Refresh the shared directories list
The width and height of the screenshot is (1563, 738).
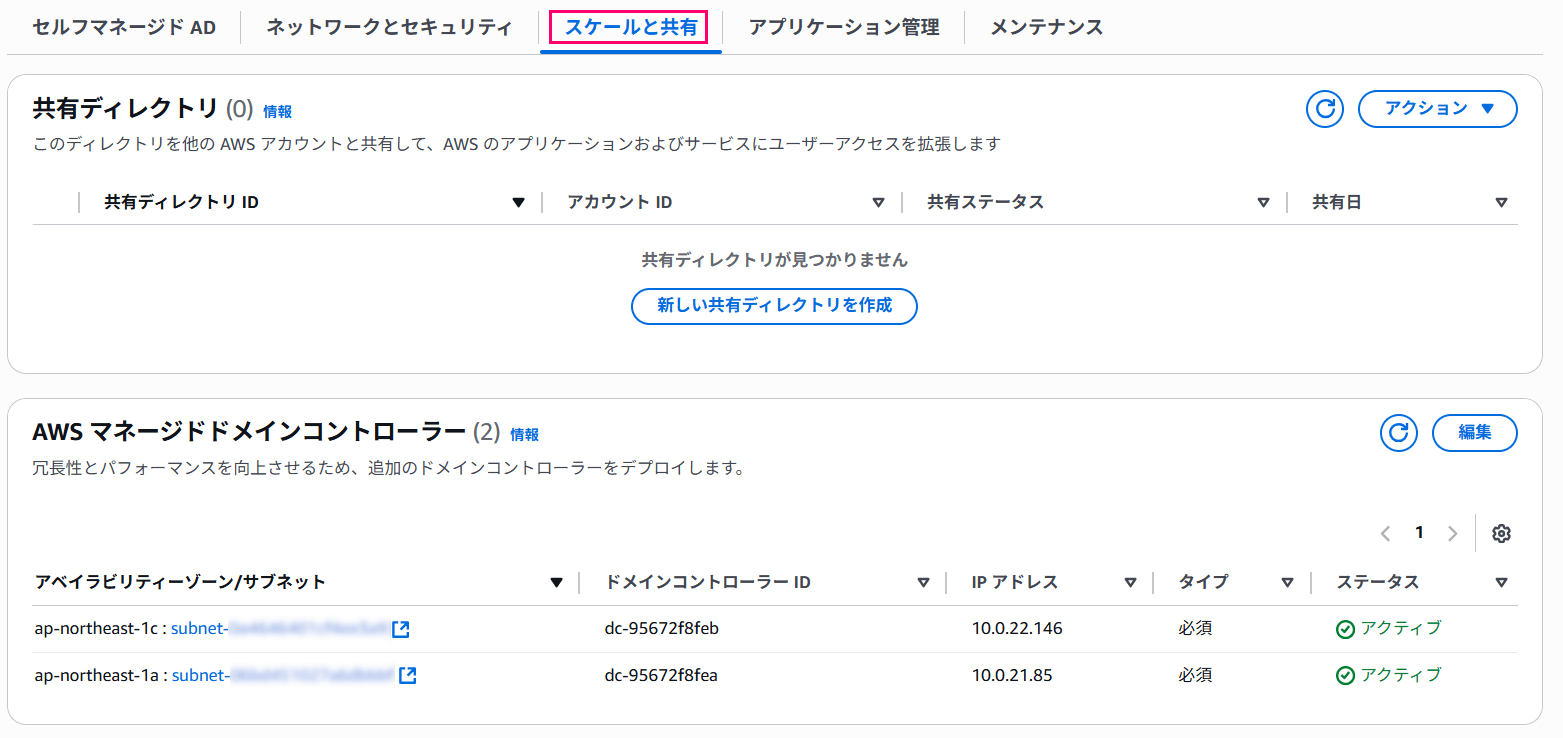[1325, 109]
